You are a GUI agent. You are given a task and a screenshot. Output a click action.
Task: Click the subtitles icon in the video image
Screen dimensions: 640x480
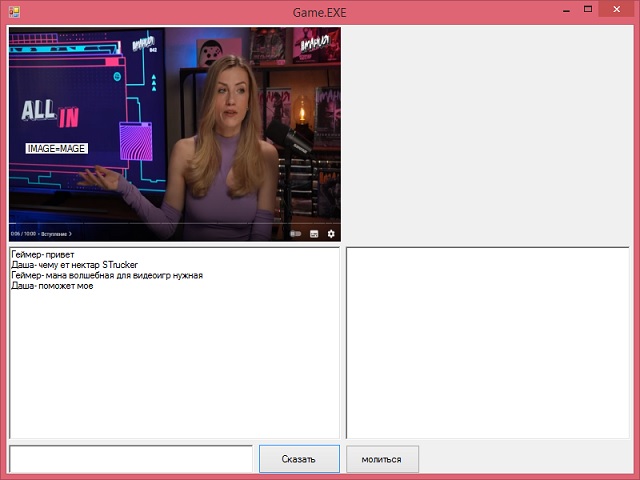coord(314,233)
